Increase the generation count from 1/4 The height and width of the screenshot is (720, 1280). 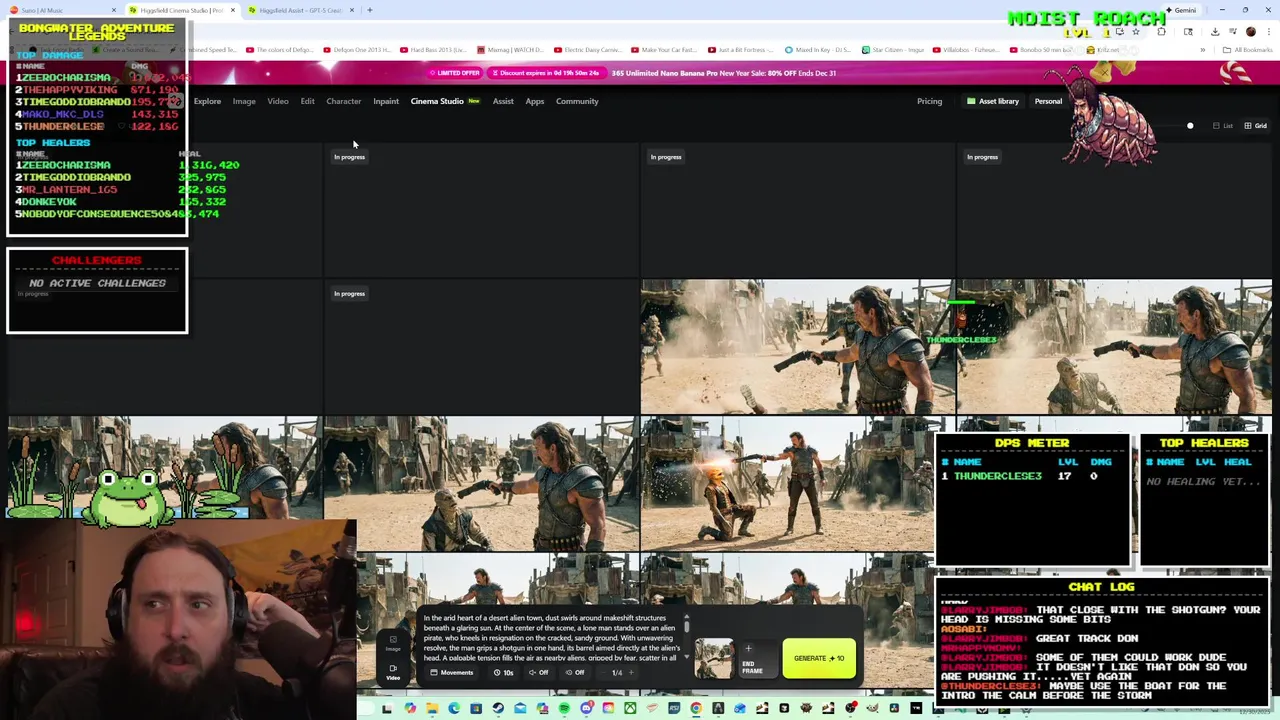631,673
